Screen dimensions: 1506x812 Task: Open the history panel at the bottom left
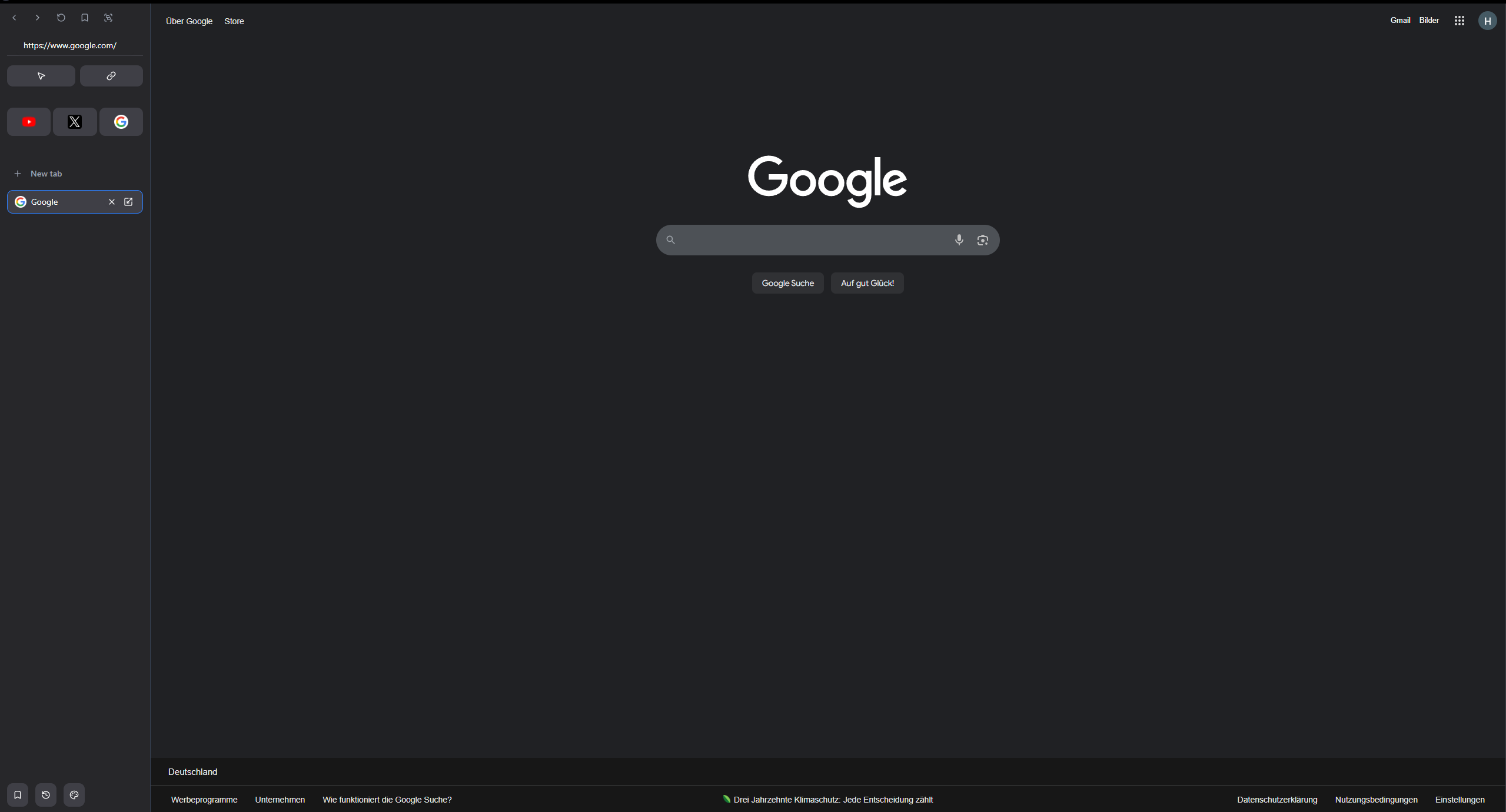(46, 794)
